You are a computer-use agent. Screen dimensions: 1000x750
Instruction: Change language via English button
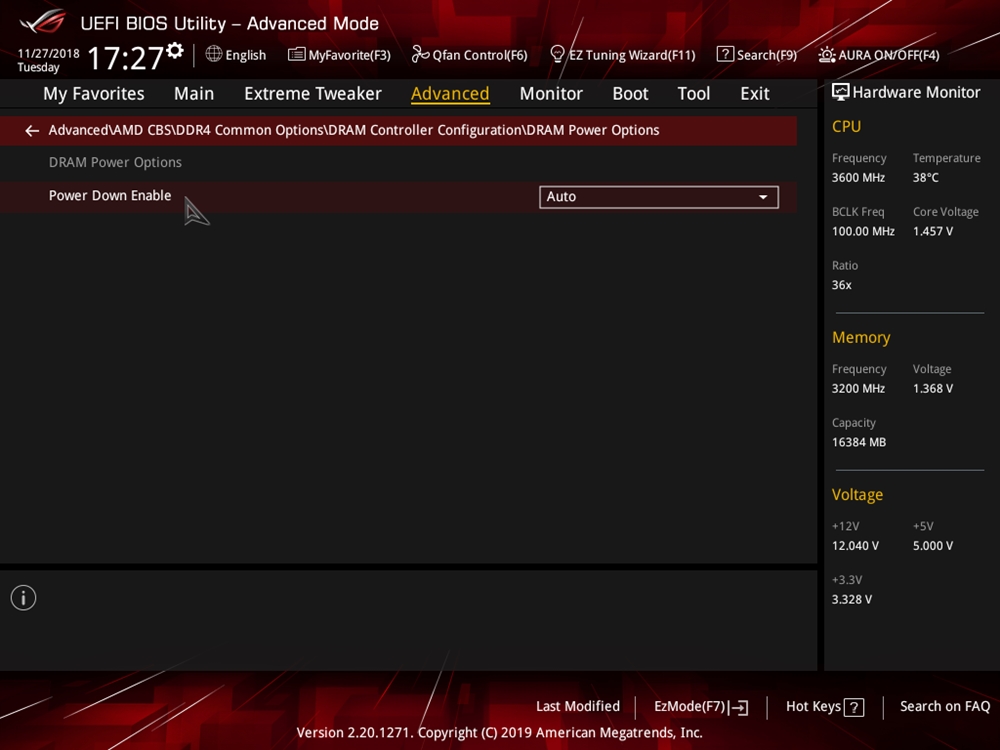[x=236, y=55]
